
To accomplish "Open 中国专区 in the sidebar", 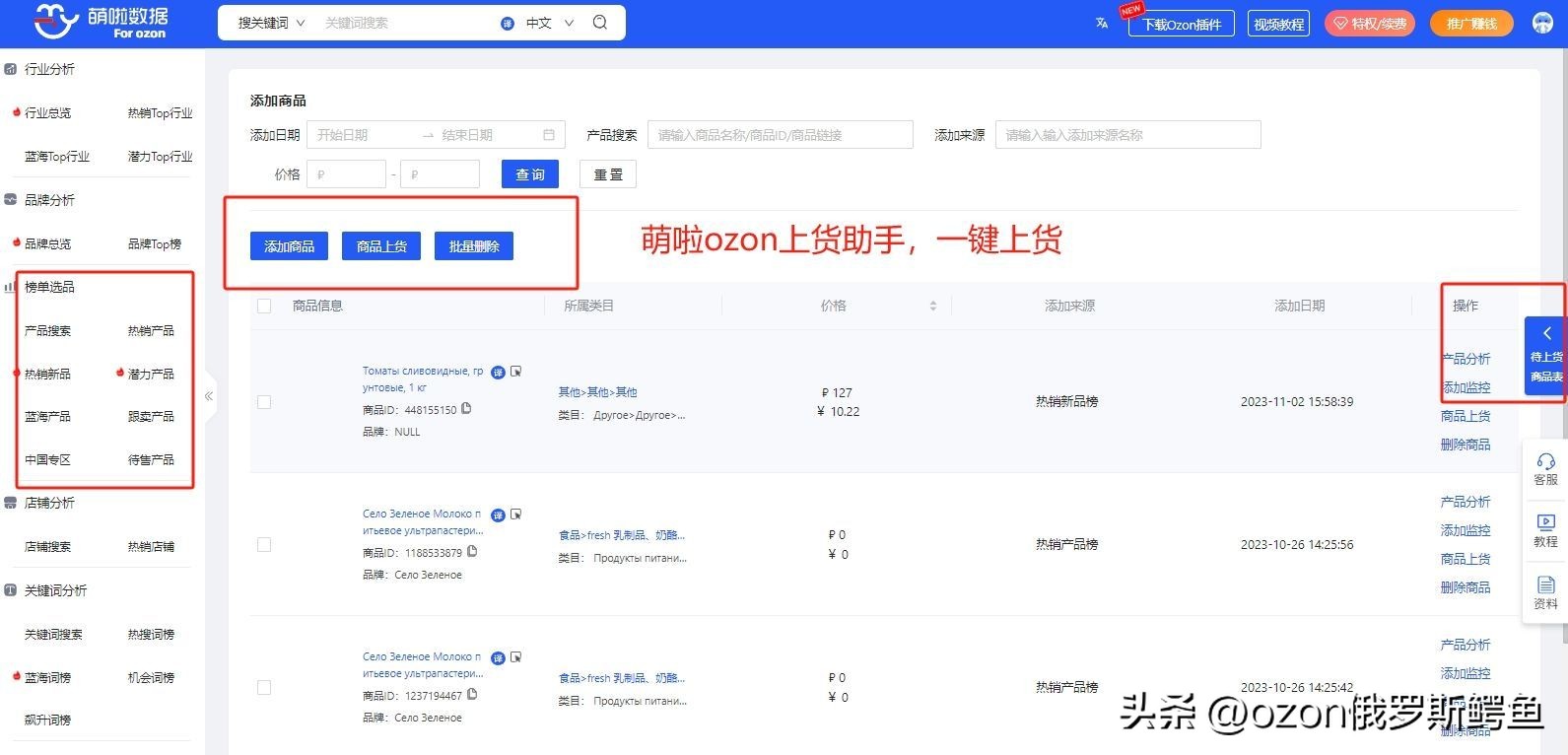I will click(x=47, y=460).
